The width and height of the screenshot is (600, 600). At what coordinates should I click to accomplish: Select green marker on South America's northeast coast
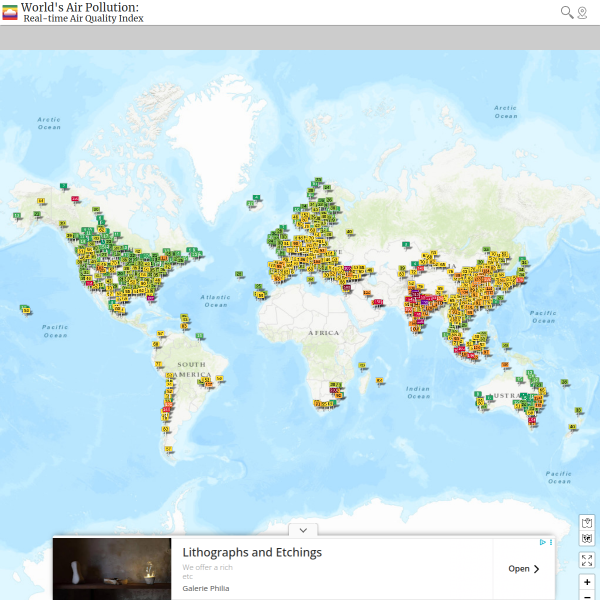(199, 336)
